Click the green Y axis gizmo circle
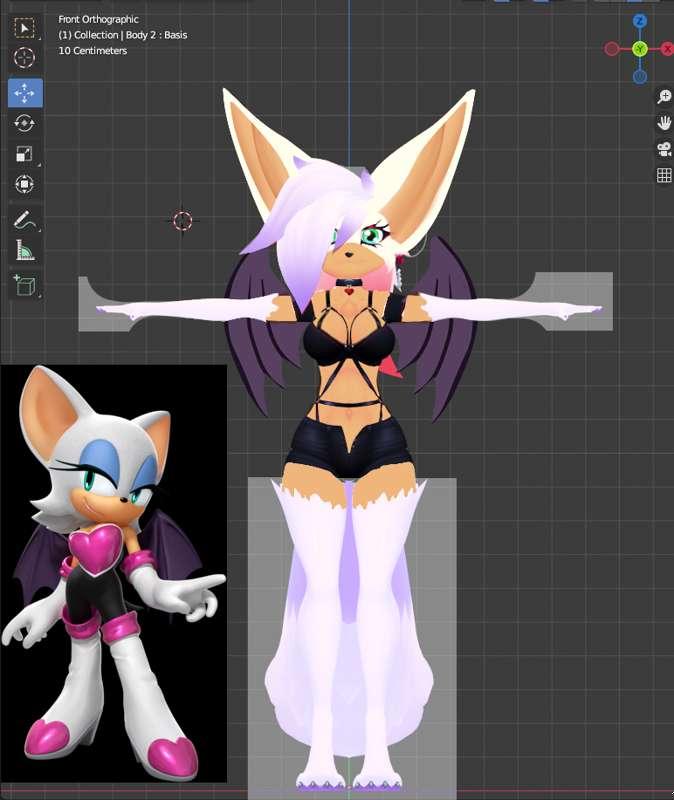Image resolution: width=674 pixels, height=800 pixels. coord(640,49)
